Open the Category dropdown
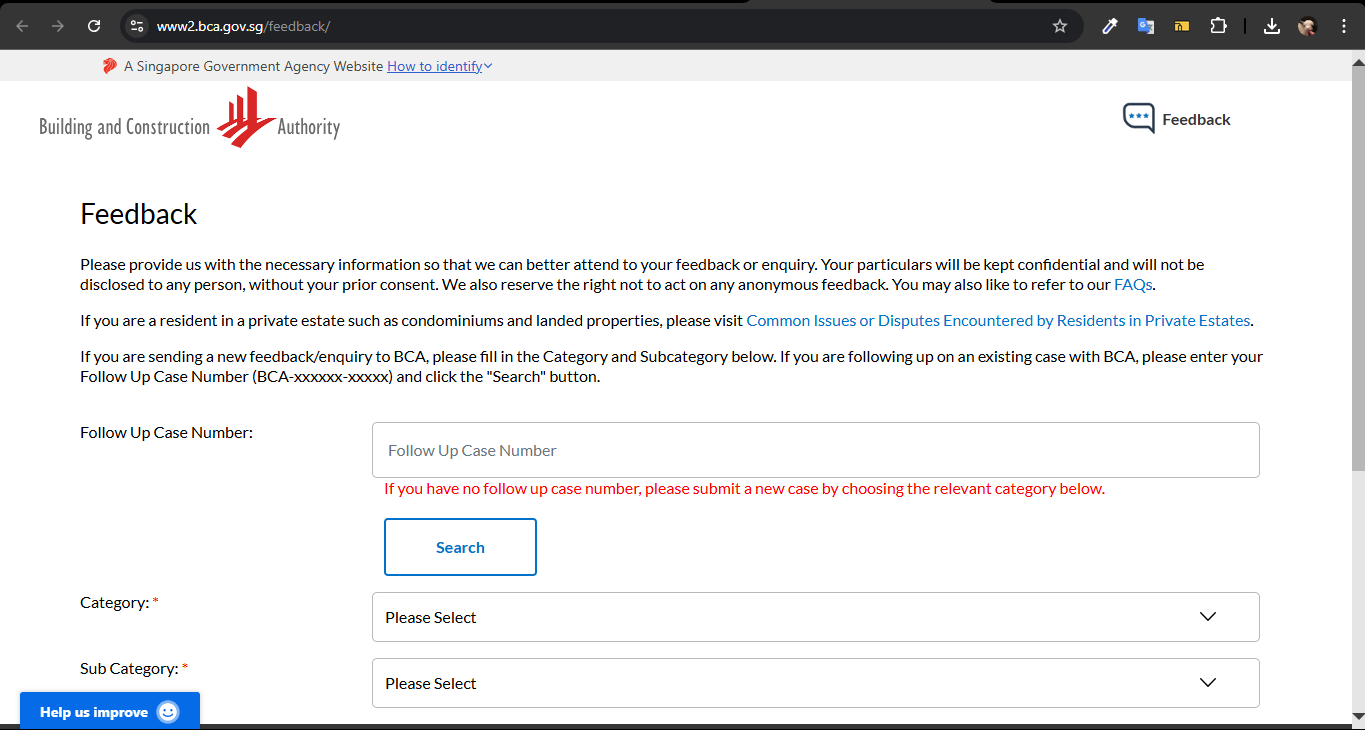1365x730 pixels. [815, 617]
